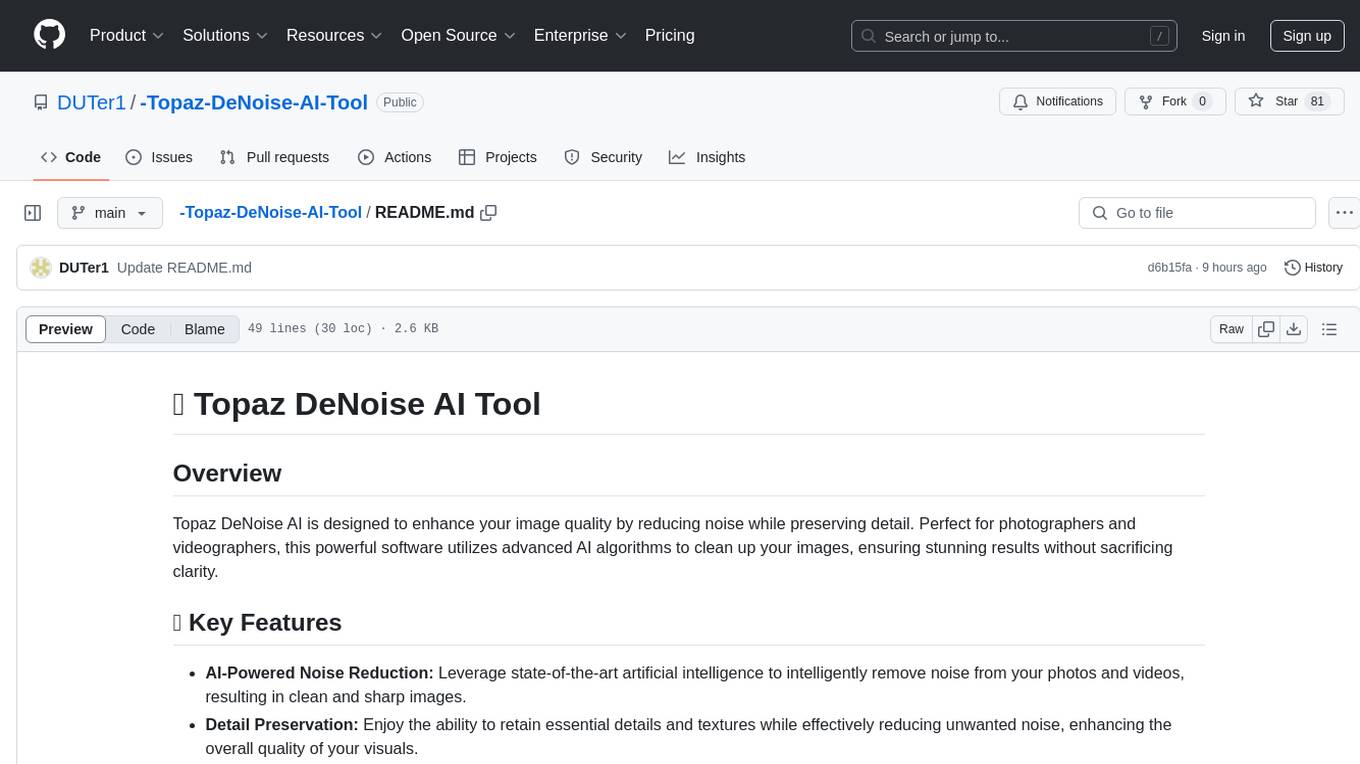Expand the Enterprise menu
The height and width of the screenshot is (764, 1360).
point(580,35)
